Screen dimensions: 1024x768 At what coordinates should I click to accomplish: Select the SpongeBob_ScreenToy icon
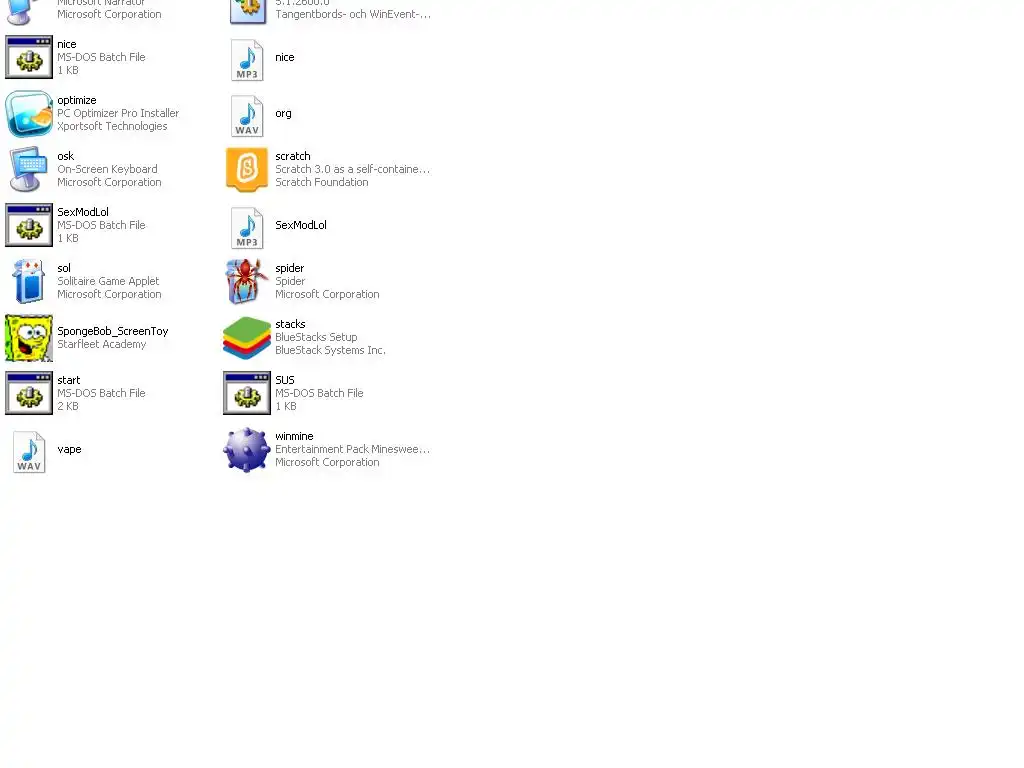[29, 338]
